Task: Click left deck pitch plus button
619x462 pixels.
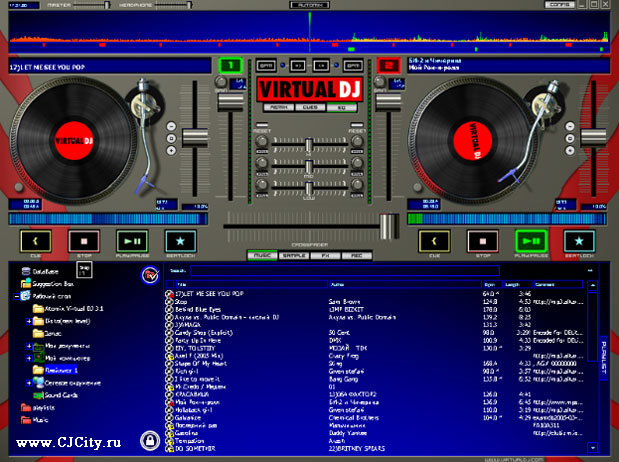Action: (171, 150)
